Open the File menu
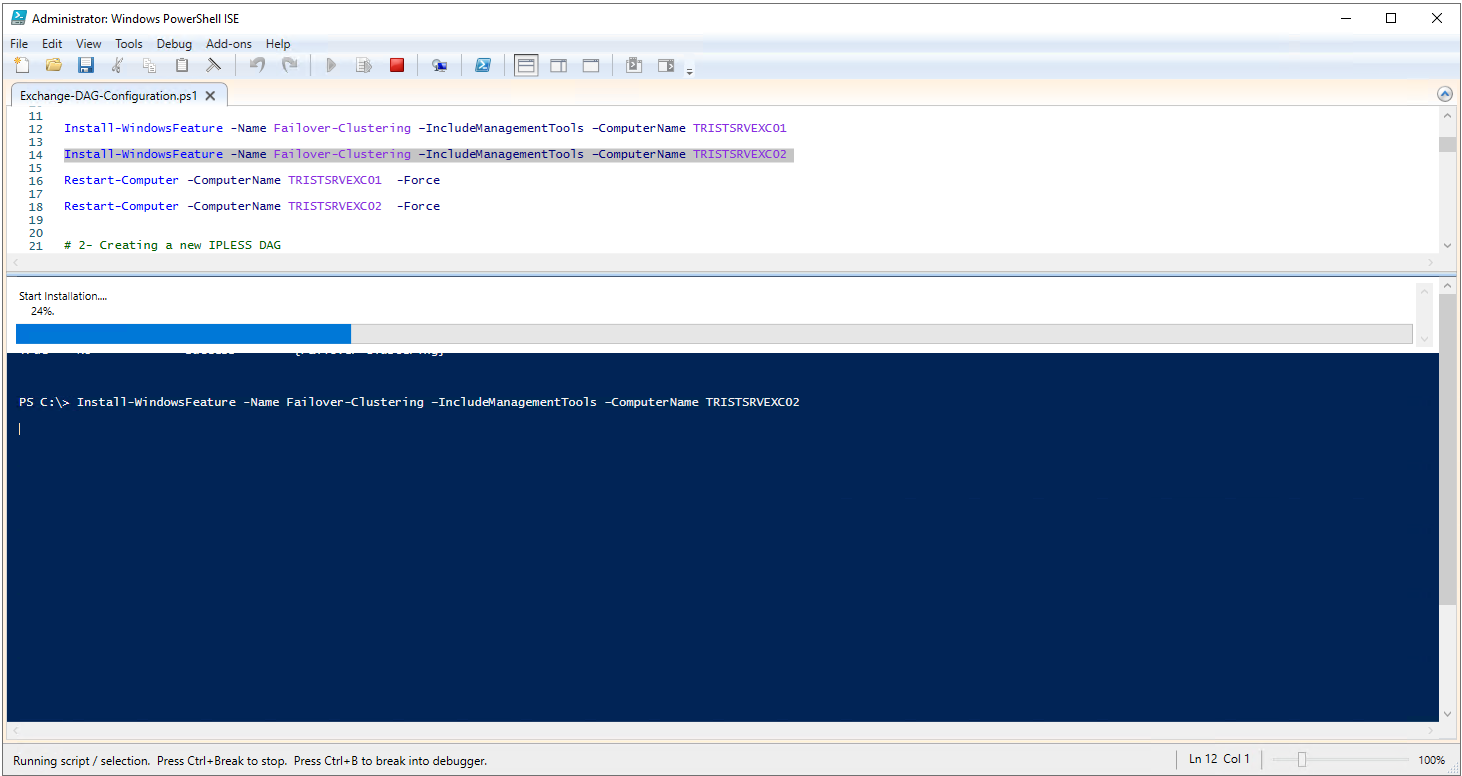This screenshot has width=1462, height=776. (x=19, y=44)
